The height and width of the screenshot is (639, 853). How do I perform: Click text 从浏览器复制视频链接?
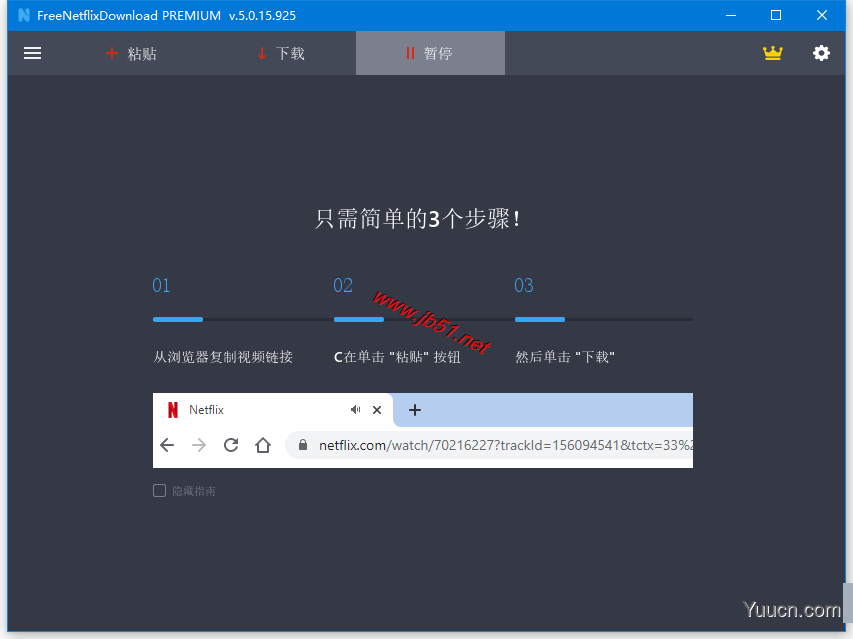[223, 357]
